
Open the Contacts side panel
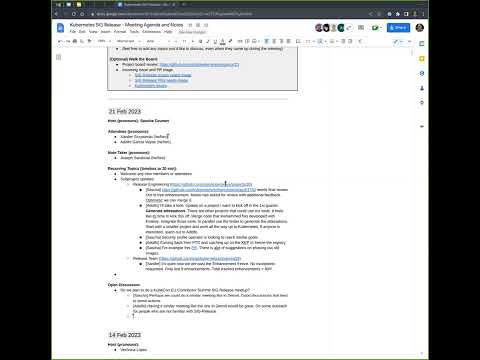[422, 88]
